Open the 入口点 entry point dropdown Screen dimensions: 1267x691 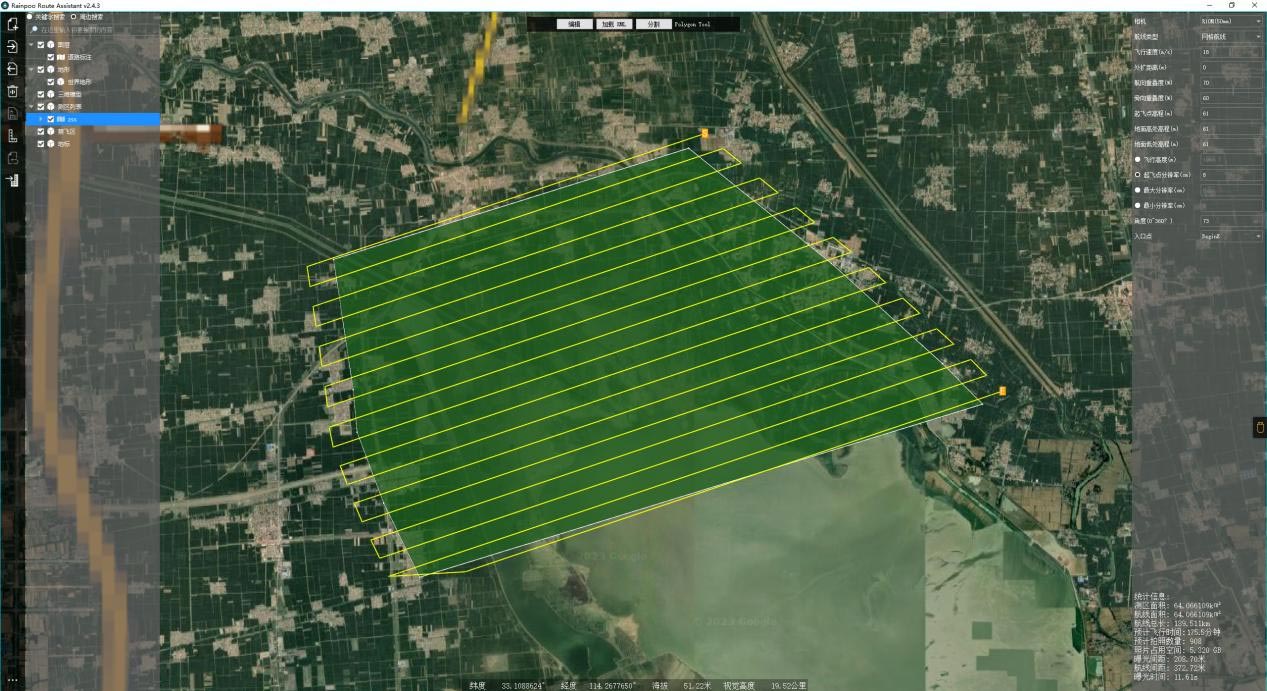tap(1231, 236)
